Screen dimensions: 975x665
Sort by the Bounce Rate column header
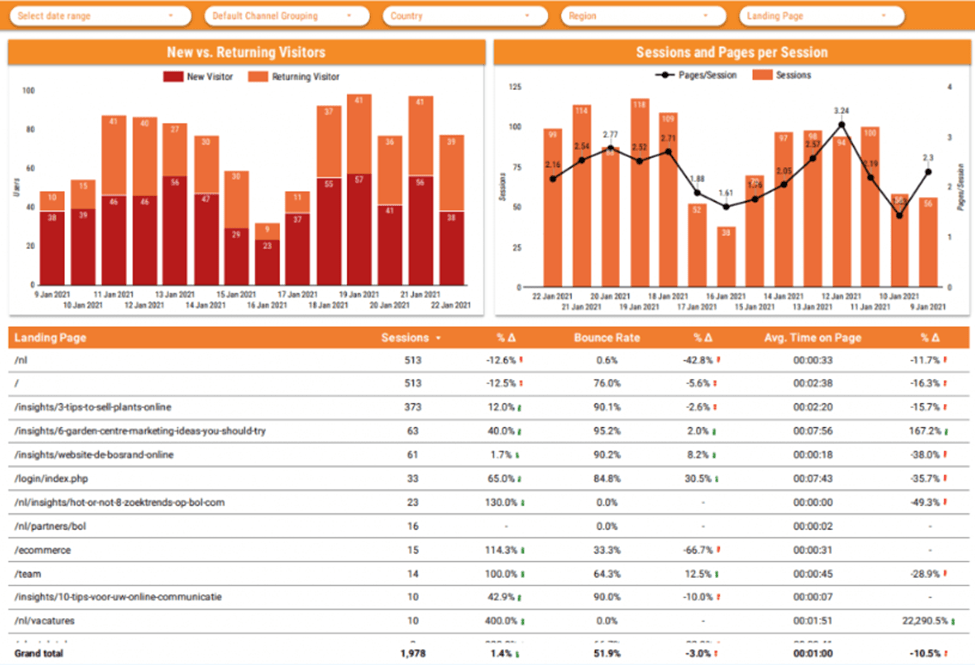click(606, 338)
